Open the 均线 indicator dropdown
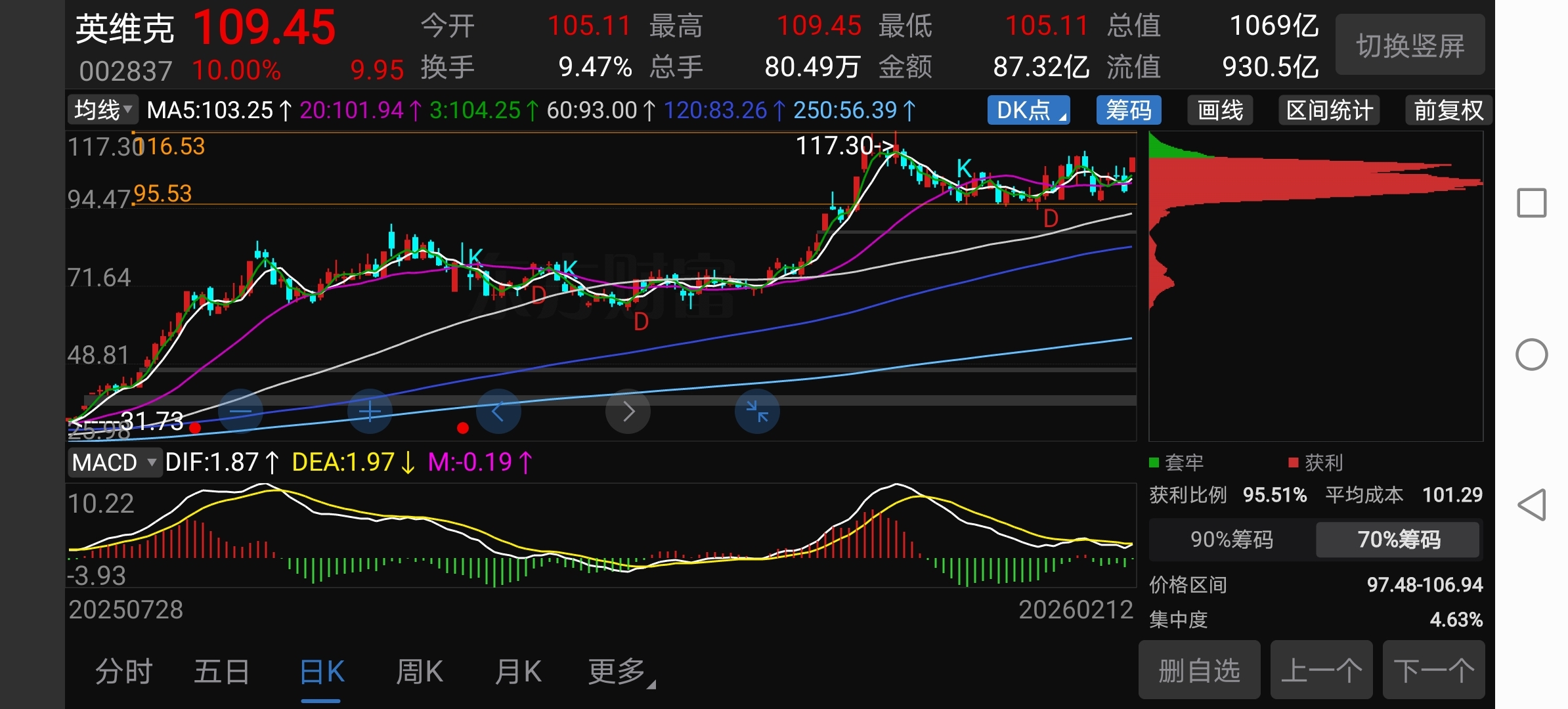The image size is (1568, 709). 103,110
